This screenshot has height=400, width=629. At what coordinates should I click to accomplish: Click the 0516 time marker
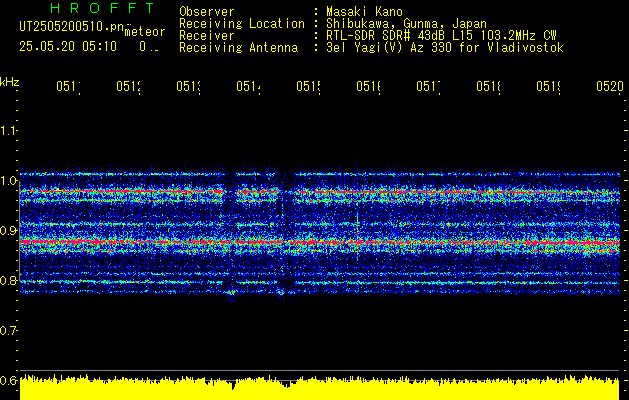[368, 86]
